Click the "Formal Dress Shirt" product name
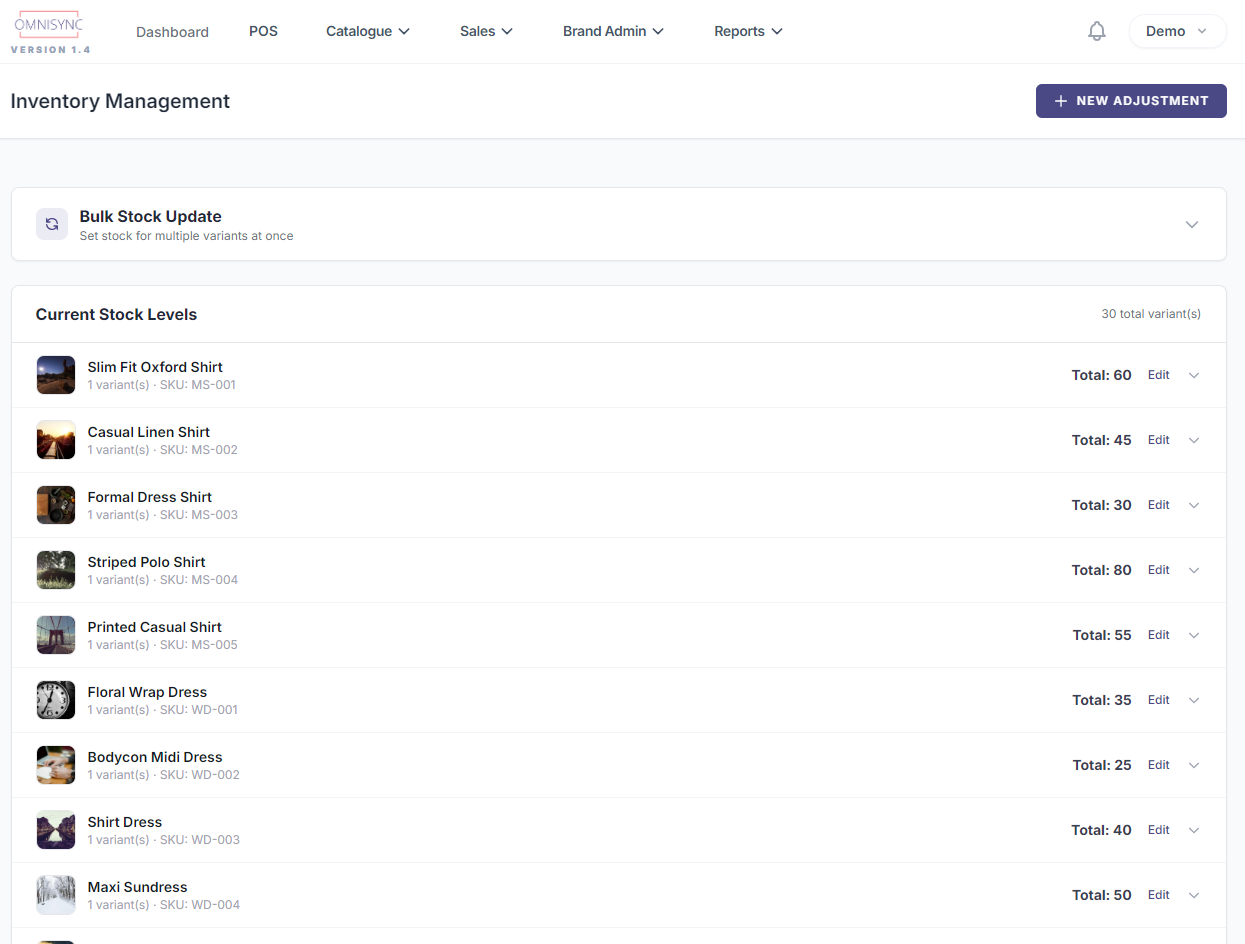 click(150, 497)
